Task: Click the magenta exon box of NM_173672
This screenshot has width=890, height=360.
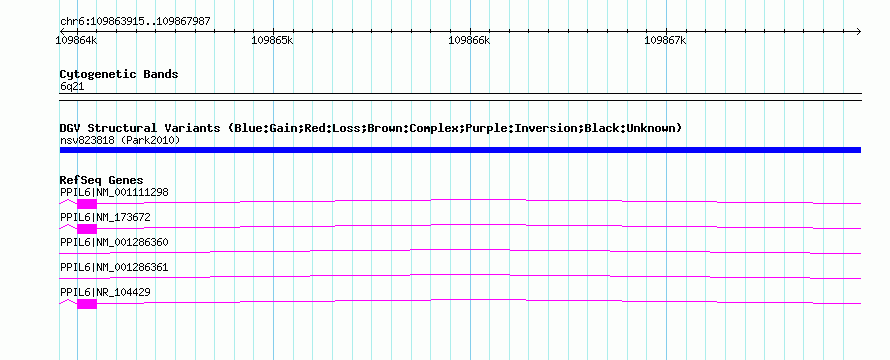Action: point(87,229)
